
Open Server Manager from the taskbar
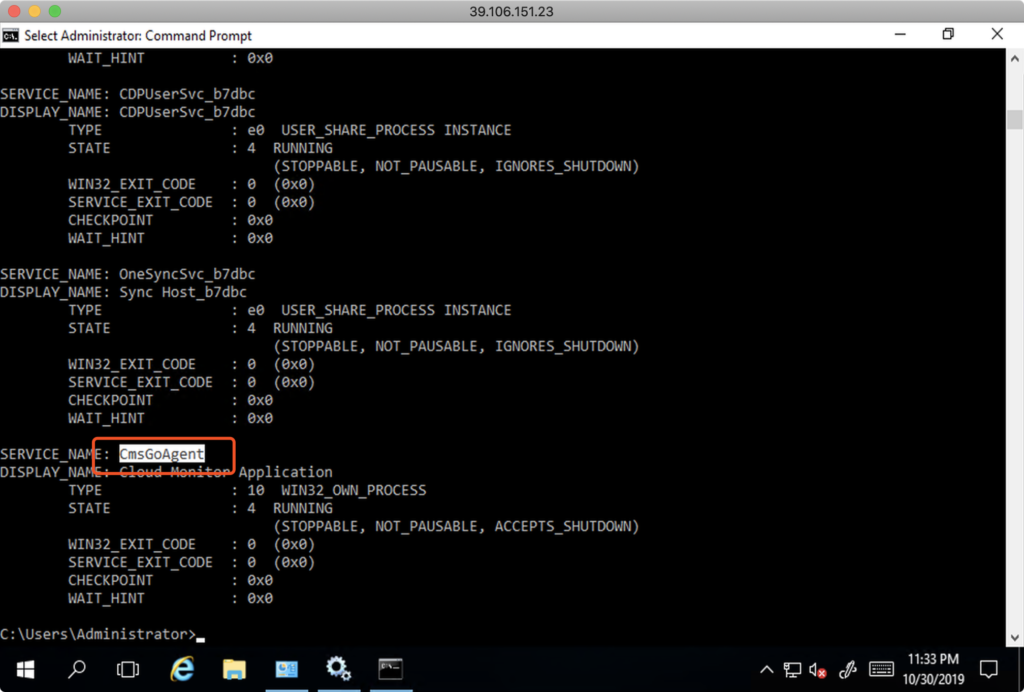tap(286, 668)
